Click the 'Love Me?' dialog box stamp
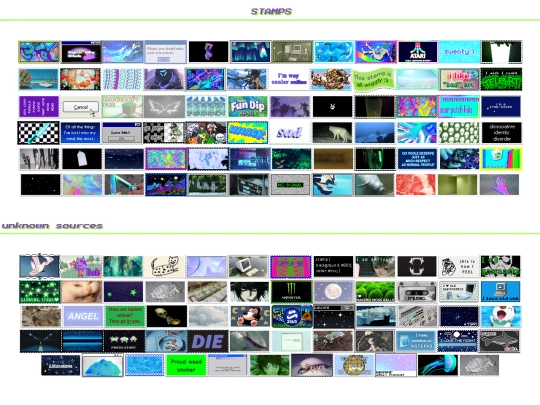 [122, 133]
